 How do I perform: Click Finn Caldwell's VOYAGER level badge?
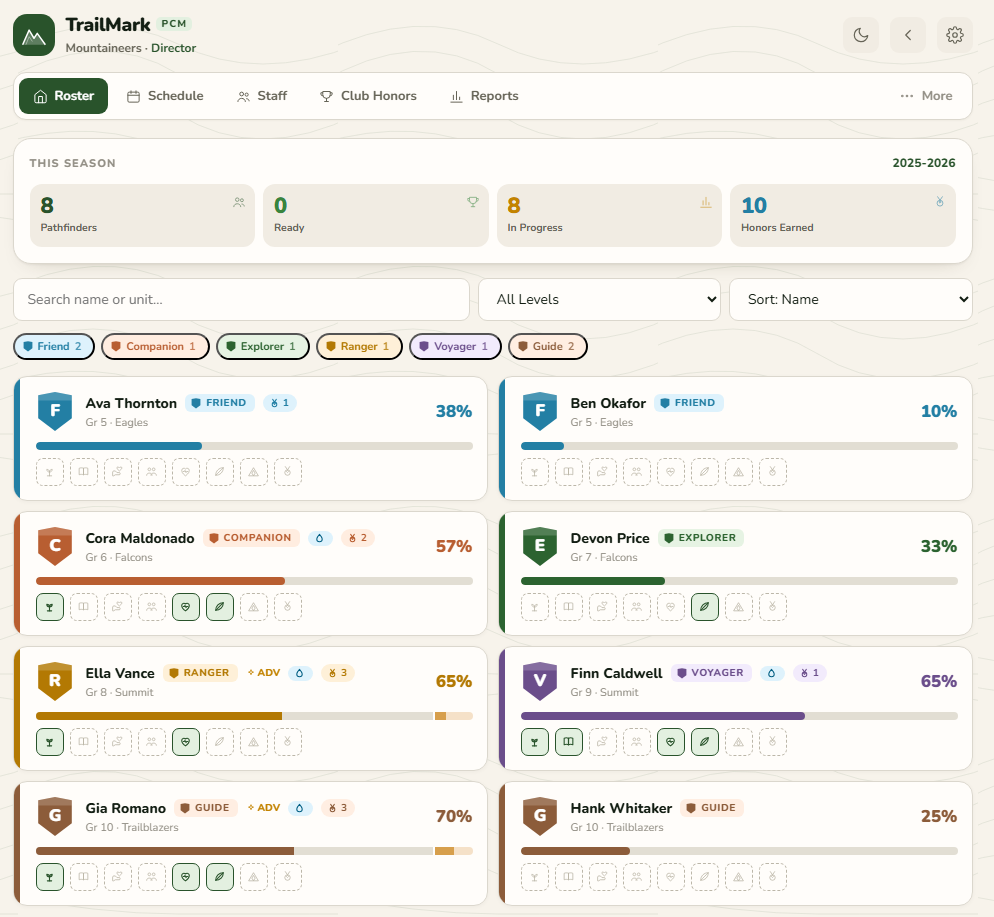click(x=711, y=673)
